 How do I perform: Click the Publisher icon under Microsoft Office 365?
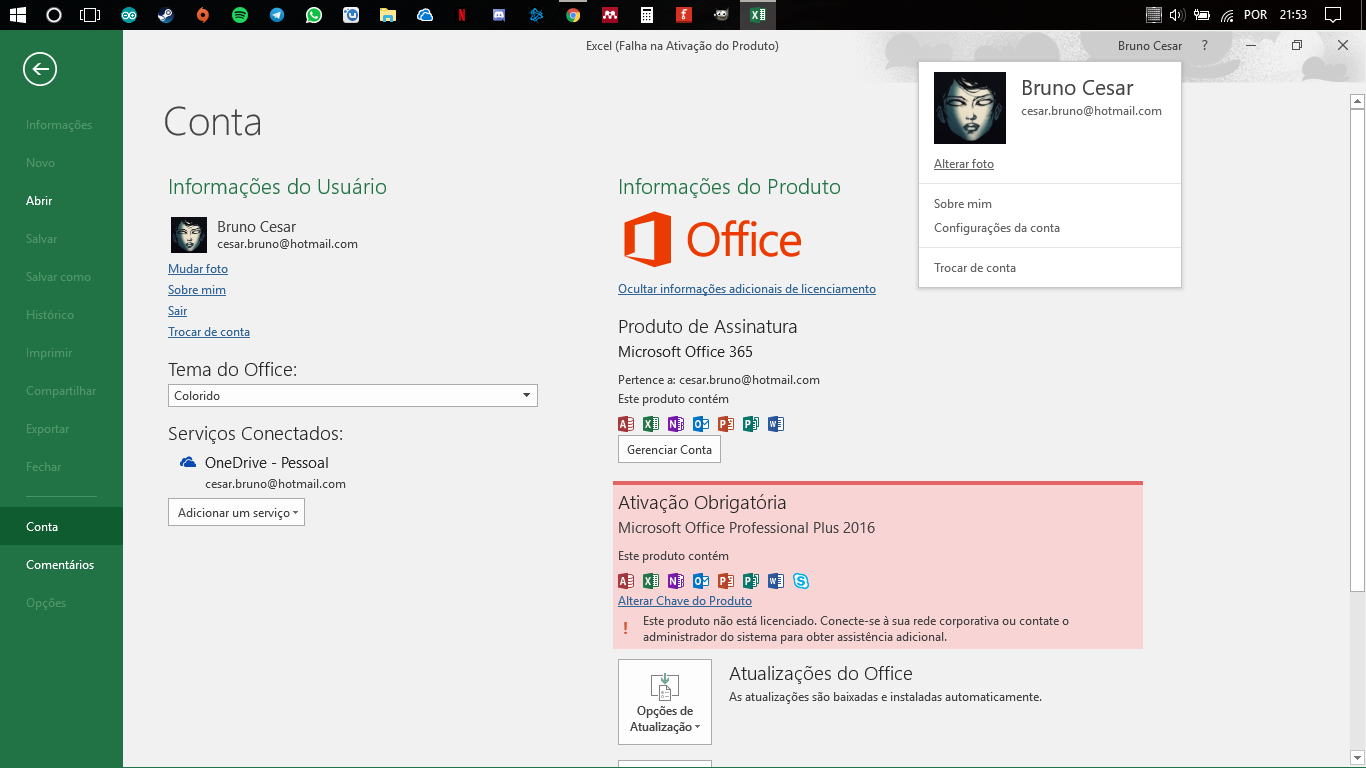click(751, 424)
